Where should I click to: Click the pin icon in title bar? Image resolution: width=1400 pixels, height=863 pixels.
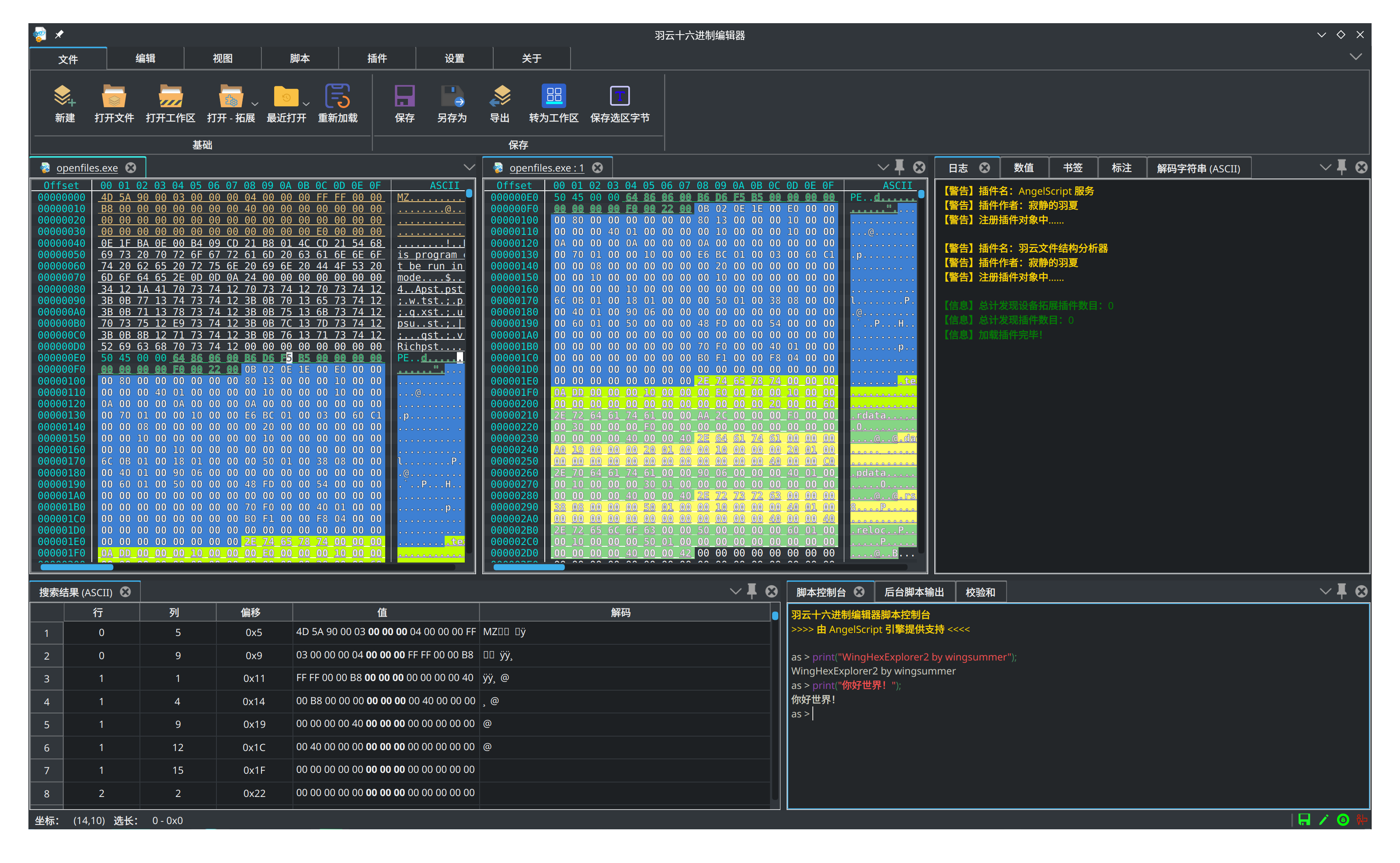pos(59,34)
